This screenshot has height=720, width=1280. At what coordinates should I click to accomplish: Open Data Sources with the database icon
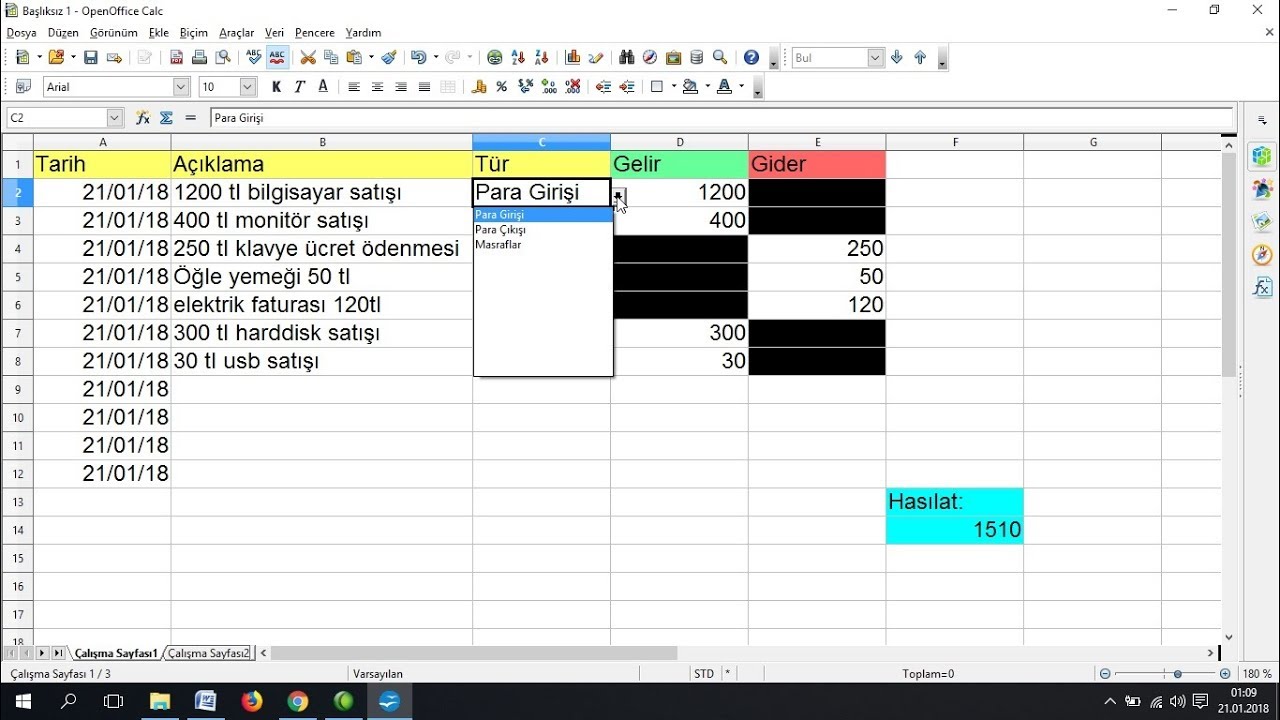tap(697, 58)
